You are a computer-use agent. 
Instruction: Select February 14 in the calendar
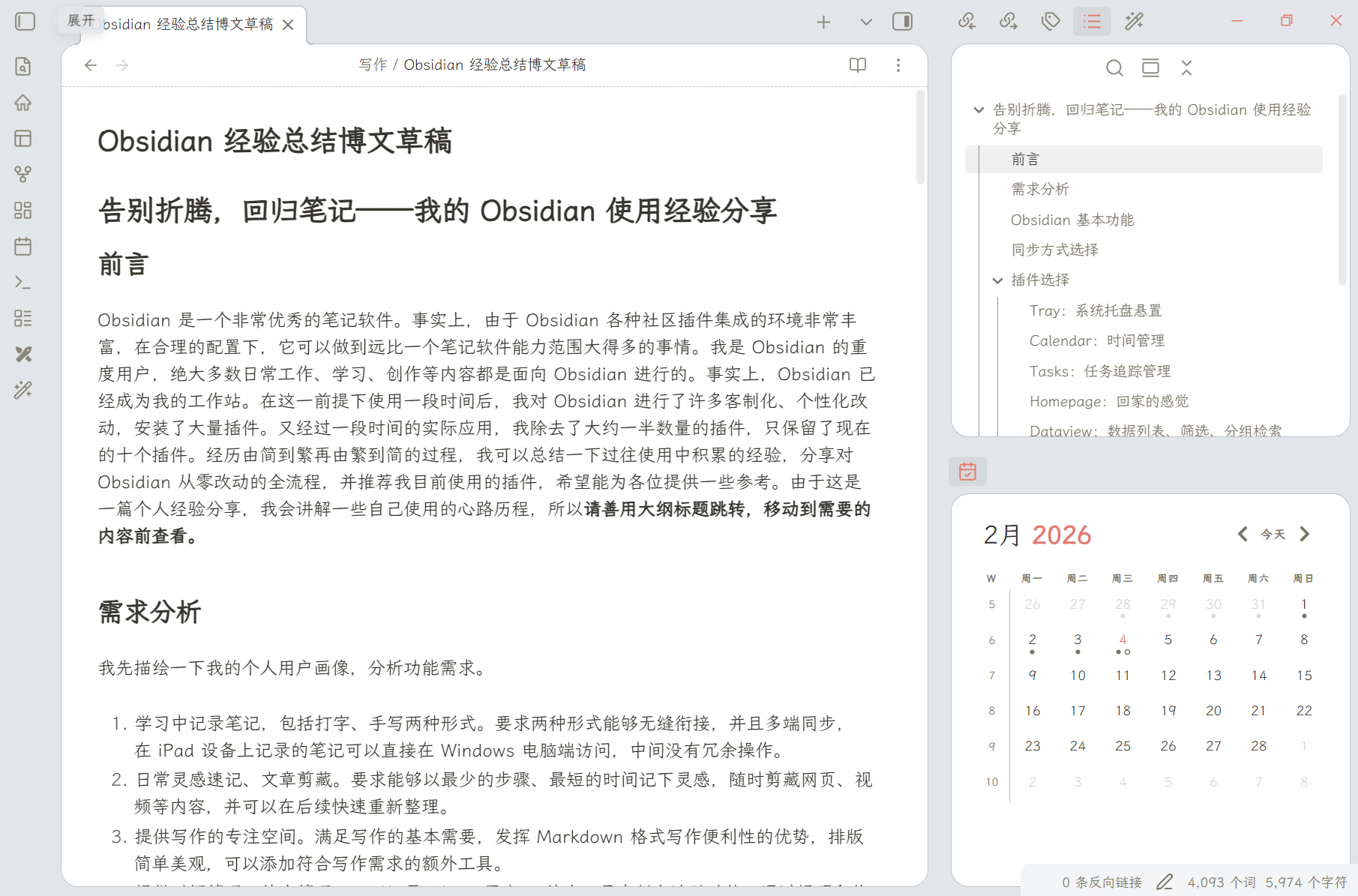coord(1258,676)
